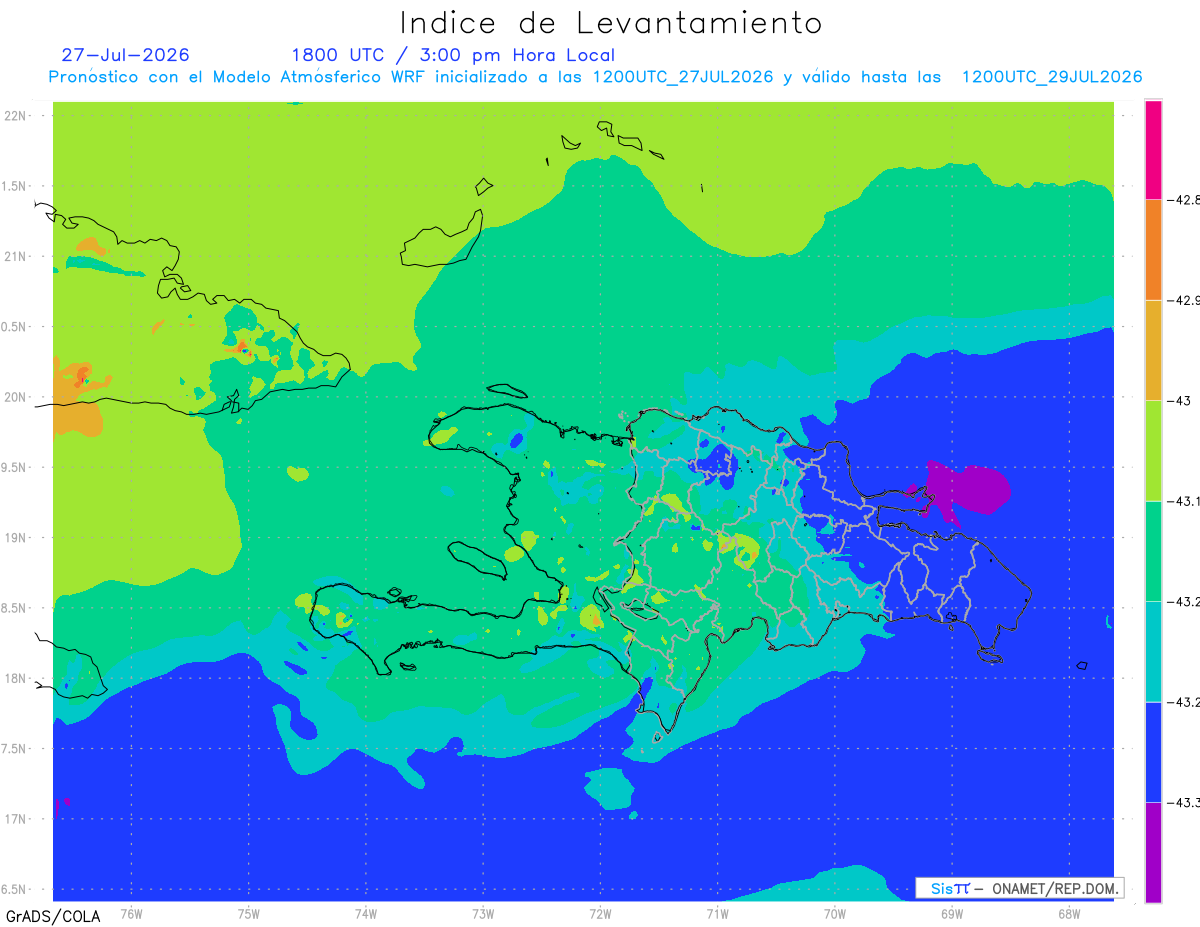
Task: Click the "-43.3" color scale value
Action: tap(1184, 803)
